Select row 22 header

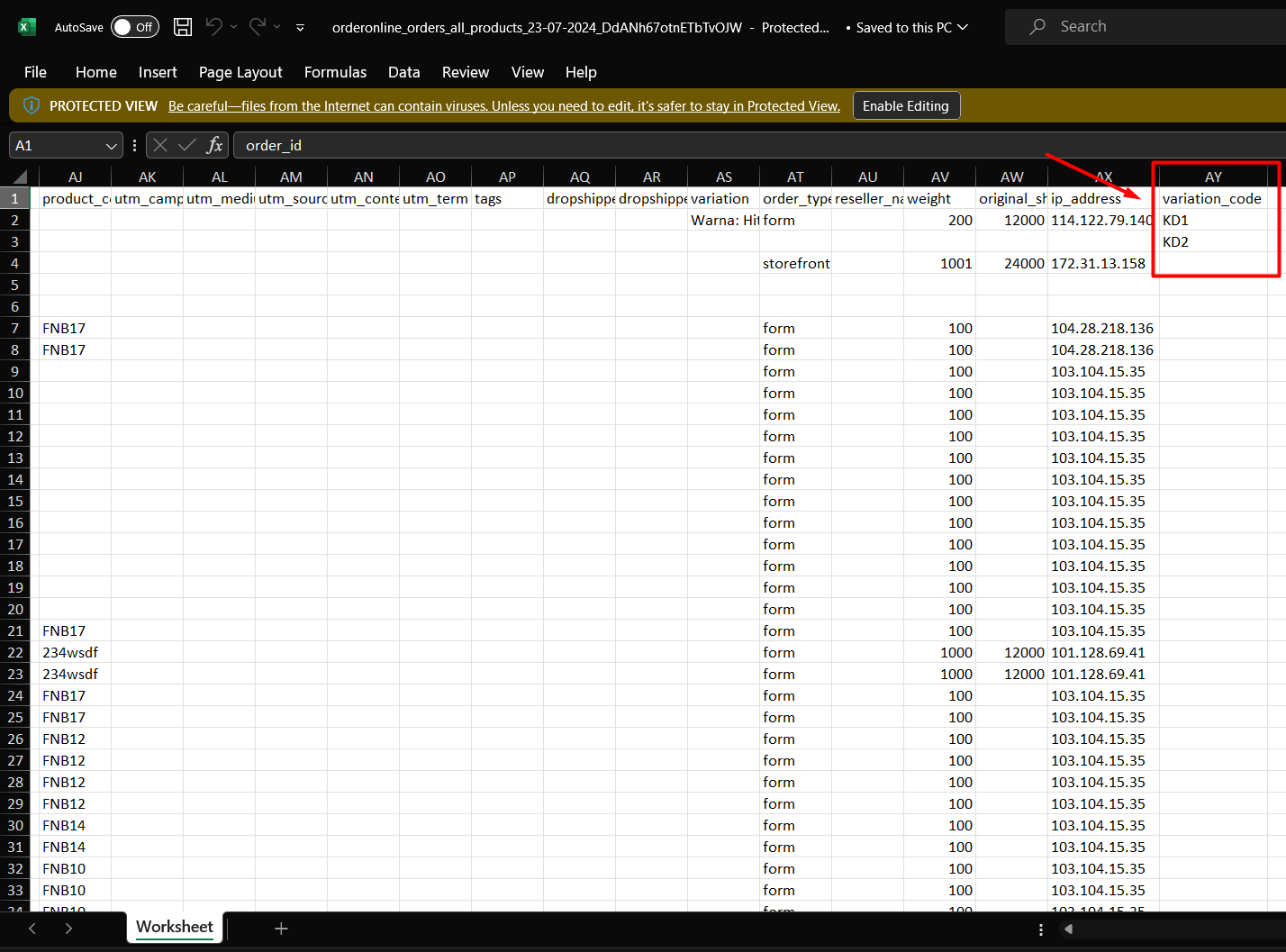coord(15,652)
